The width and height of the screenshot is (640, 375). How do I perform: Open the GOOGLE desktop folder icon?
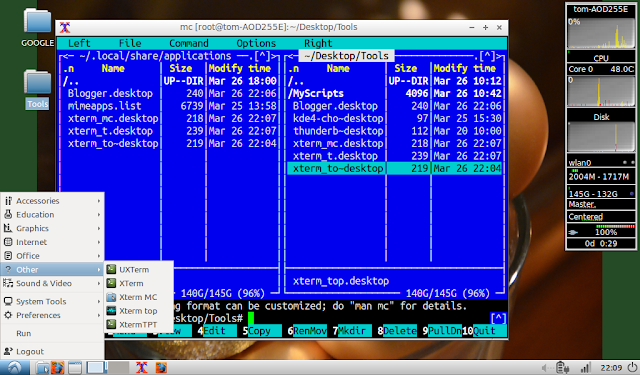click(37, 21)
